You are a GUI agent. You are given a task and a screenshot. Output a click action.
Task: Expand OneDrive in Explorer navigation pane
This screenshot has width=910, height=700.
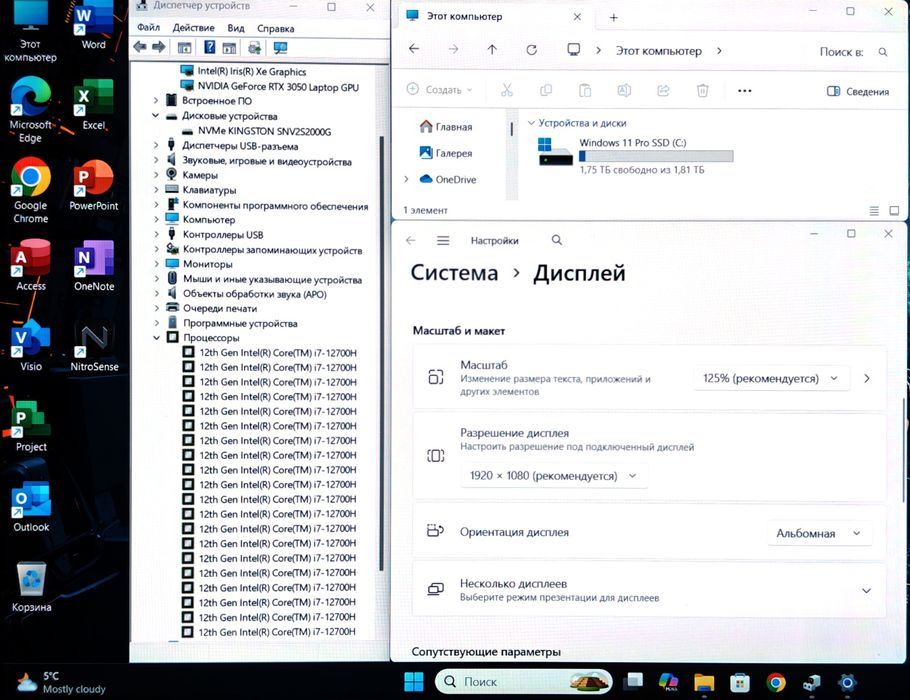click(406, 179)
